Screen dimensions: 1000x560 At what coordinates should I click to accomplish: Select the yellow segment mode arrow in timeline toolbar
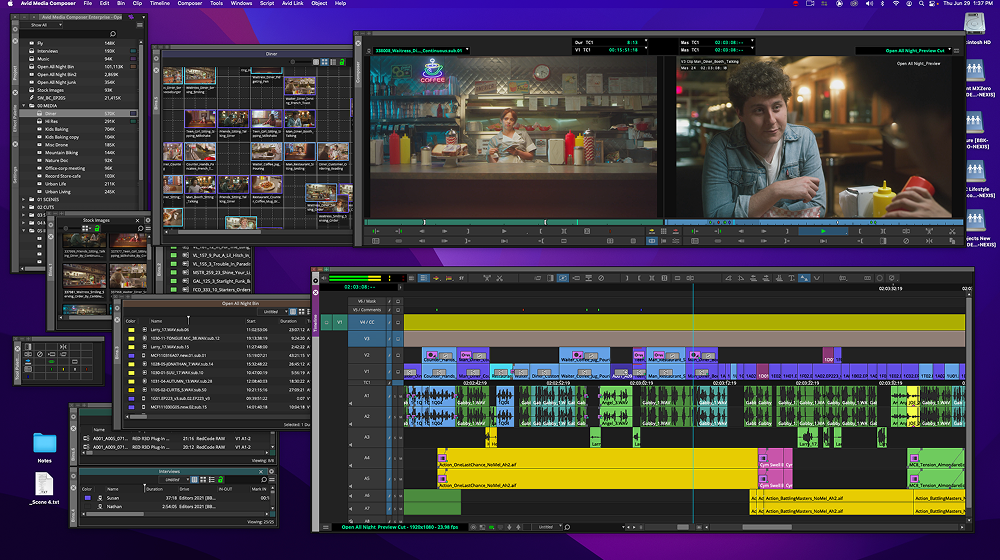click(436, 278)
